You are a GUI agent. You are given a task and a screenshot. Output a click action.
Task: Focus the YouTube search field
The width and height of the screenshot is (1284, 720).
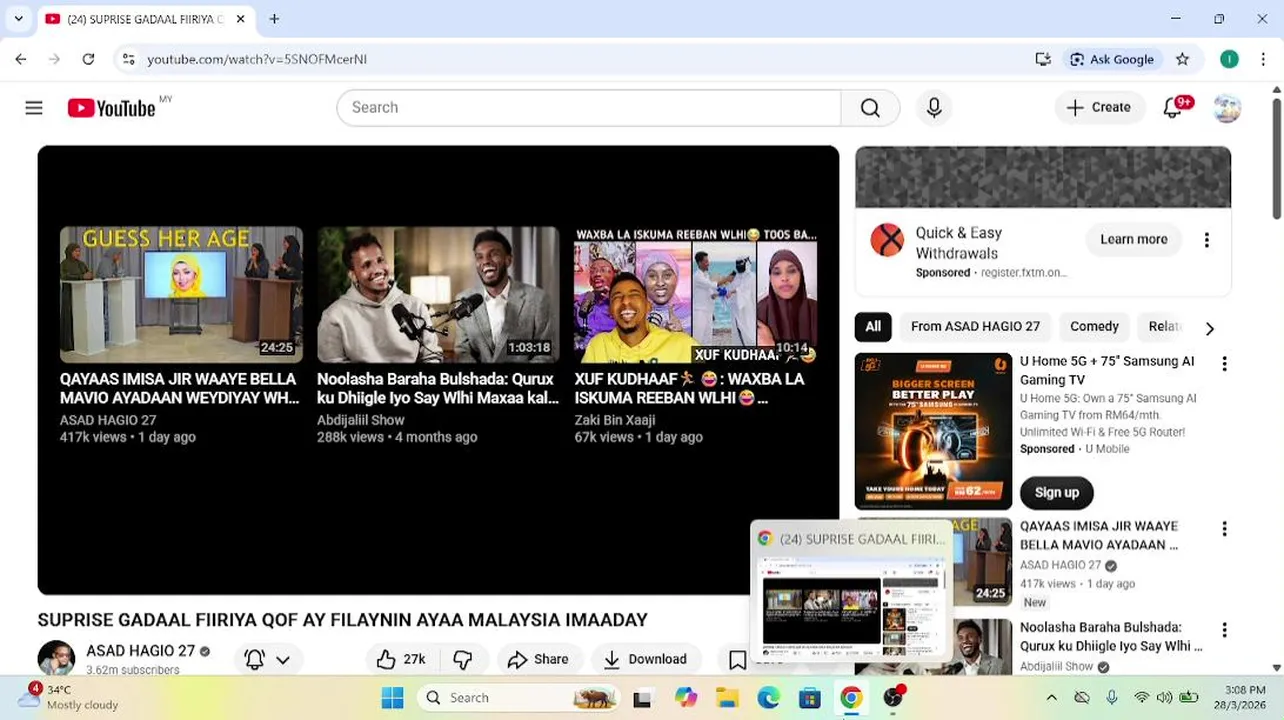pyautogui.click(x=590, y=108)
